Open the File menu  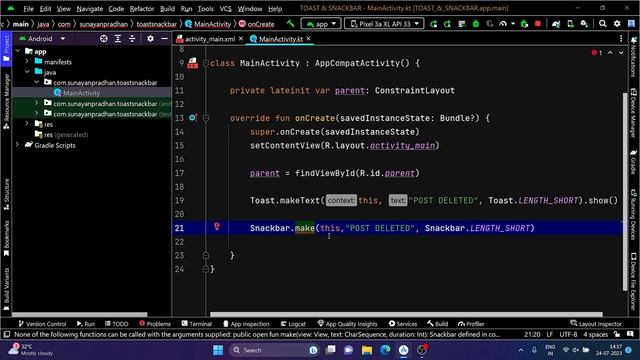click(29, 8)
